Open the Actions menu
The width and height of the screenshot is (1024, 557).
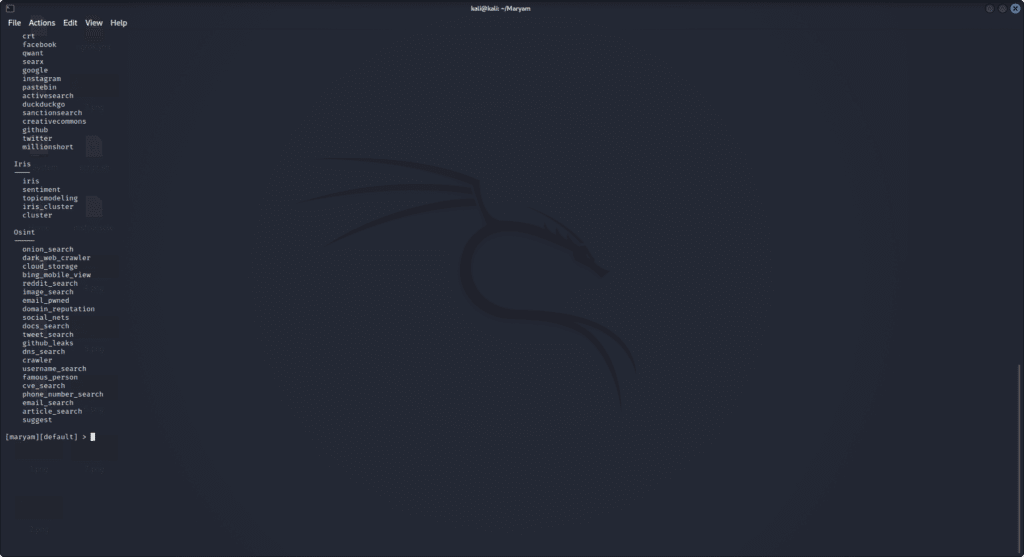[42, 22]
